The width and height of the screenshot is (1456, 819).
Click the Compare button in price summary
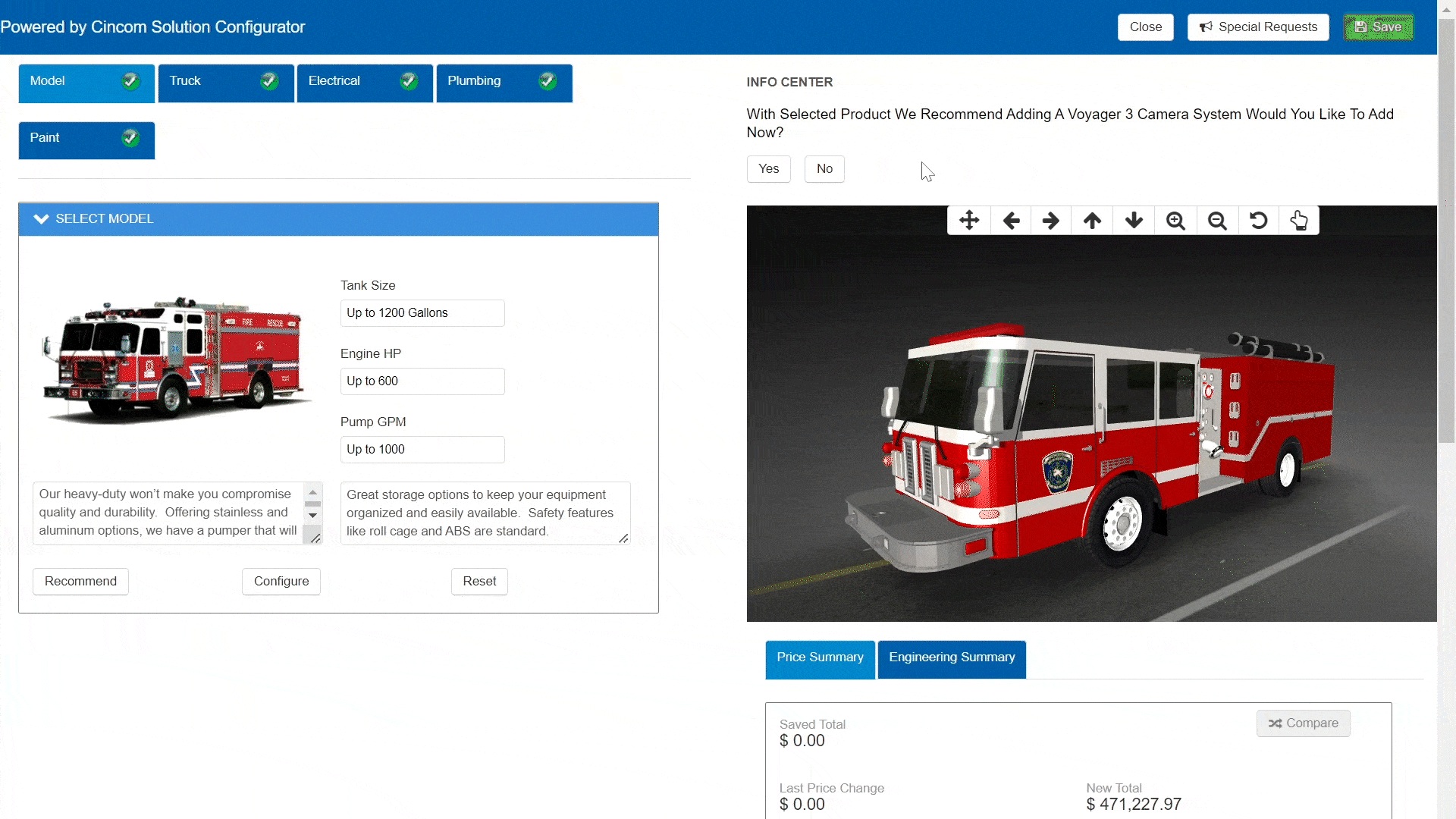1303,723
